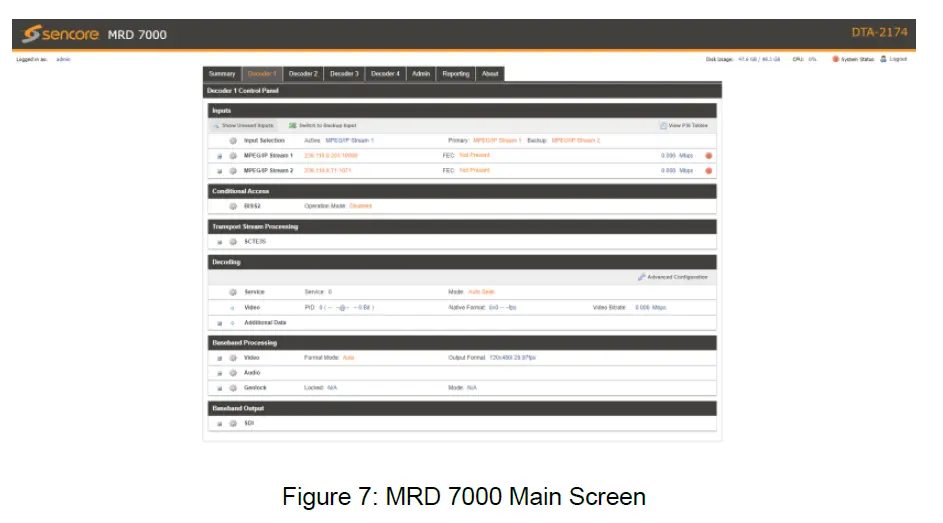Click the Stream 1 IP address value
Image resolution: width=943 pixels, height=523 pixels.
coord(331,156)
